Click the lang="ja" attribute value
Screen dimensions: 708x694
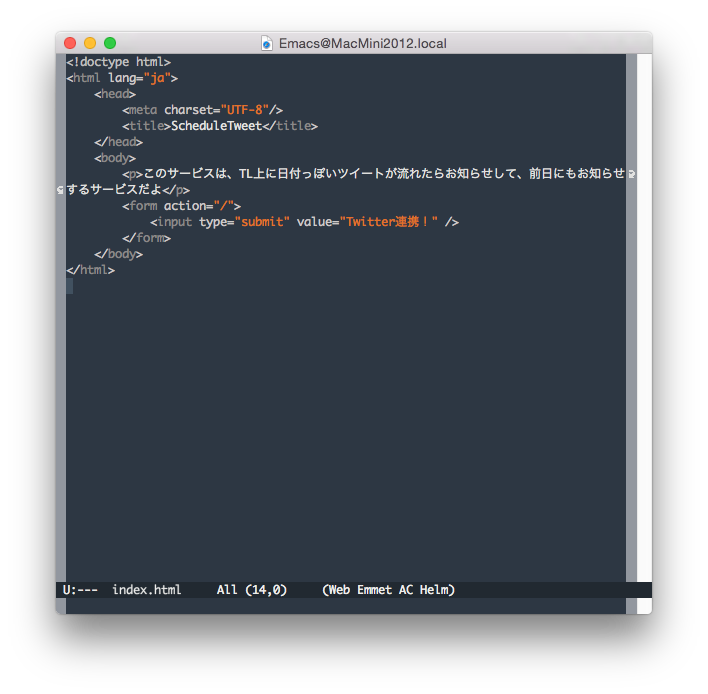[158, 78]
